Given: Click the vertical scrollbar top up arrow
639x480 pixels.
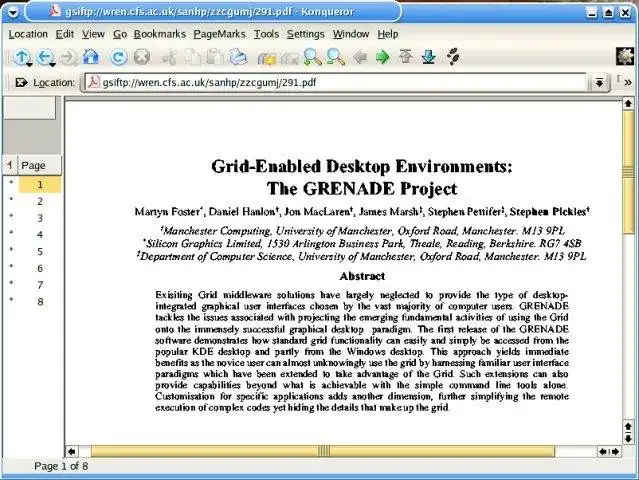Looking at the screenshot, I should click(628, 103).
